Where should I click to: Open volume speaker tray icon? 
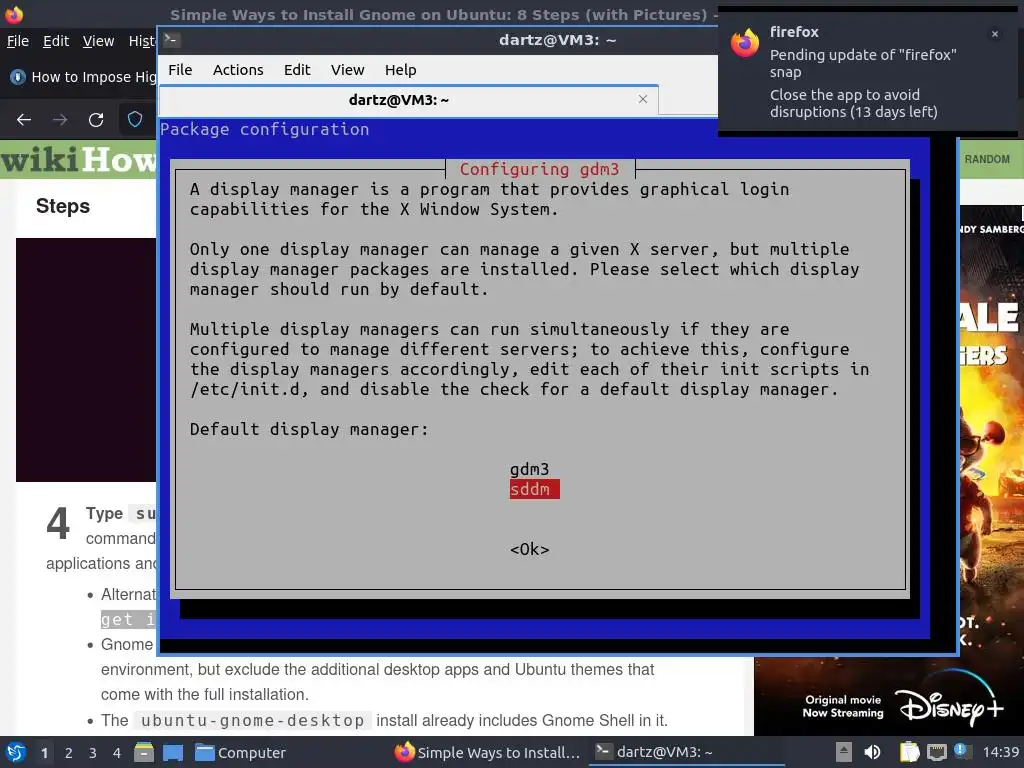click(872, 752)
